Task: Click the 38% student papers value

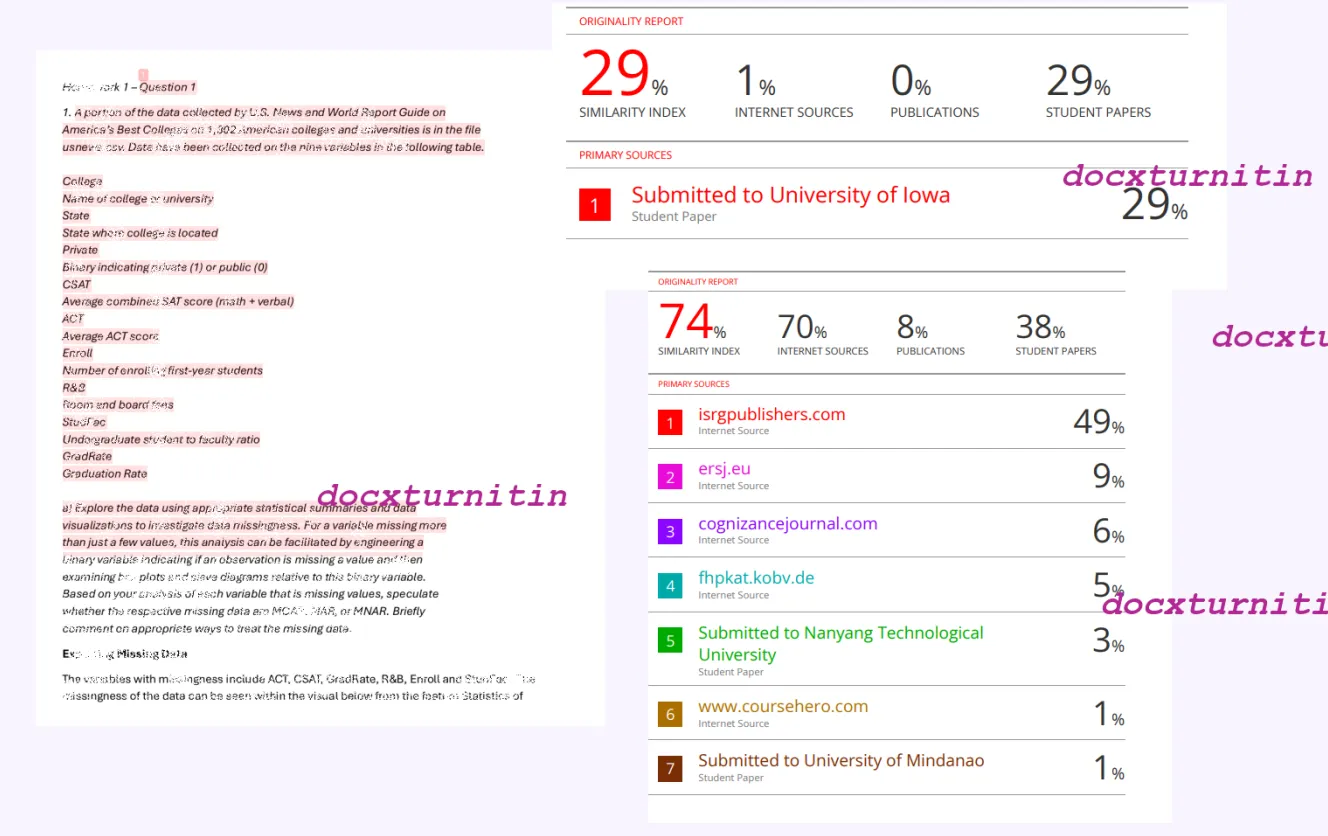Action: coord(1040,327)
